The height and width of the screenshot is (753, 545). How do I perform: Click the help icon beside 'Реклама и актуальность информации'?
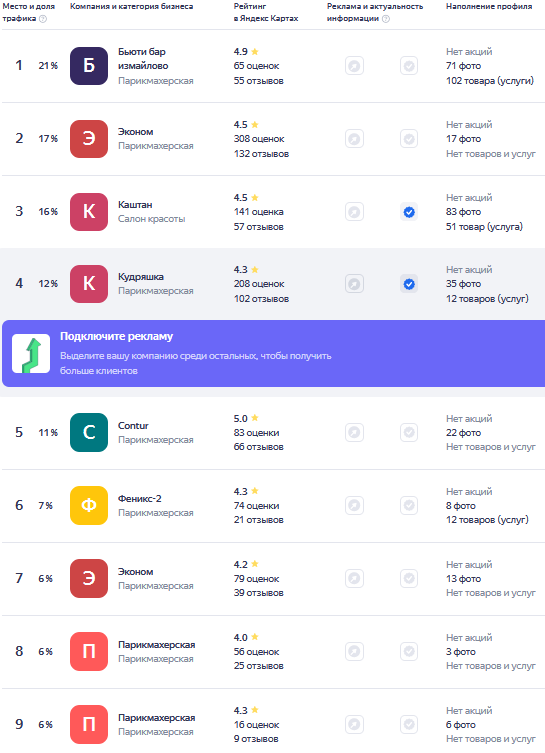point(386,19)
